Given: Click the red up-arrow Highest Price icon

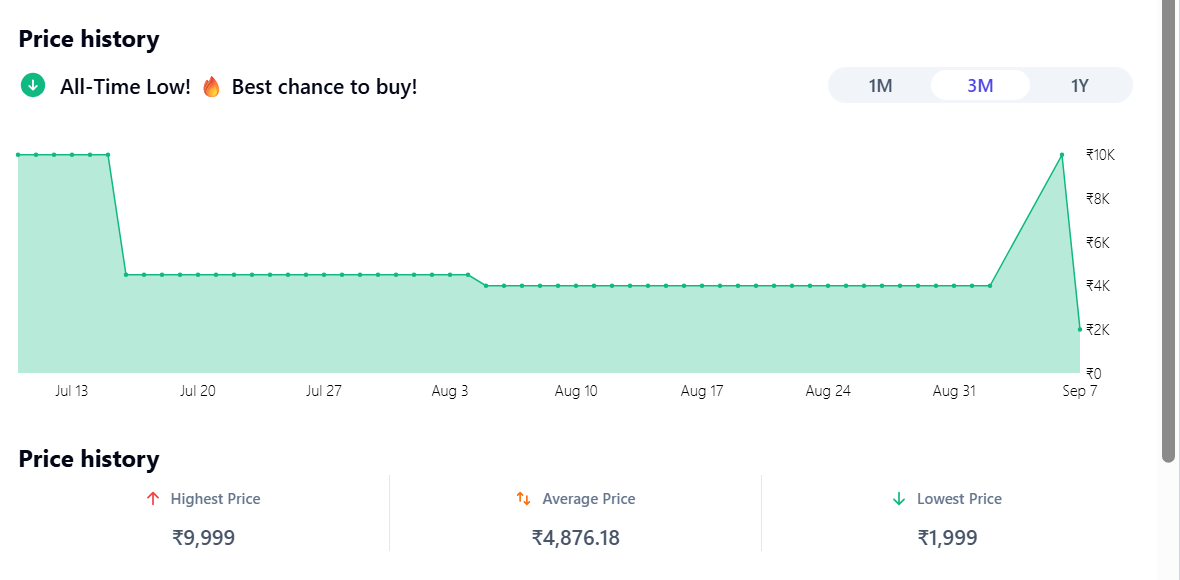Looking at the screenshot, I should 153,499.
